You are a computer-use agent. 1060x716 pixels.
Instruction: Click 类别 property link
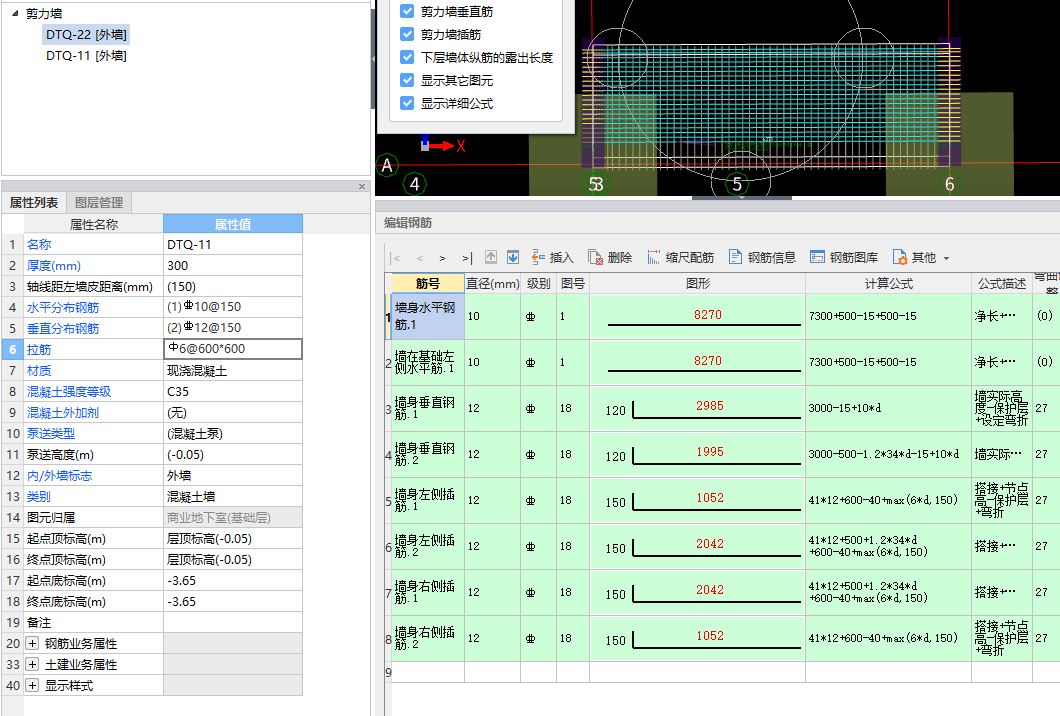coord(39,496)
